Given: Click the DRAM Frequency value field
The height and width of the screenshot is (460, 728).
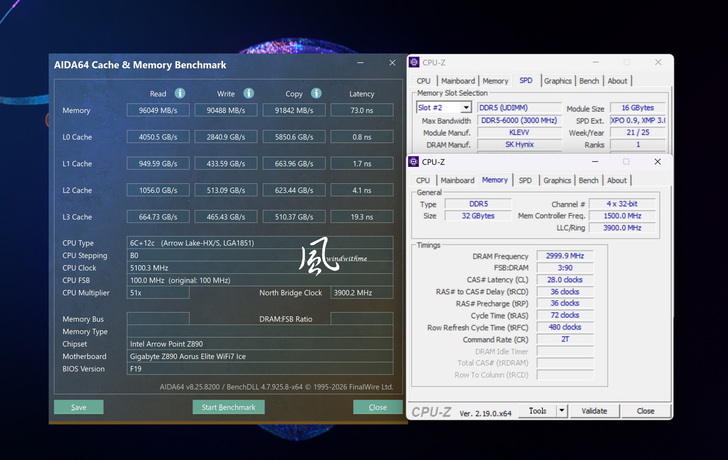Looking at the screenshot, I should (x=564, y=256).
